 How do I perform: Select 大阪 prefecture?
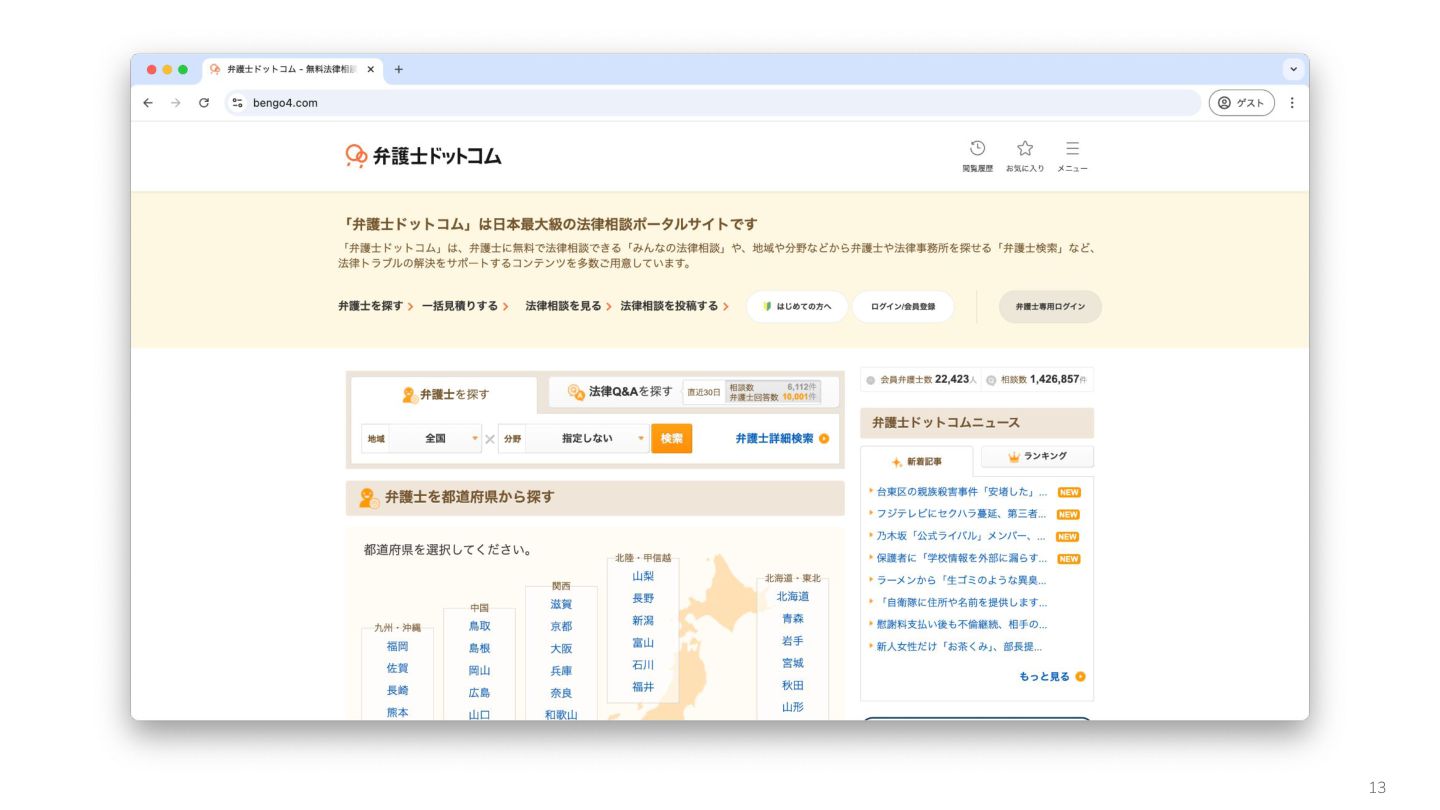561,648
